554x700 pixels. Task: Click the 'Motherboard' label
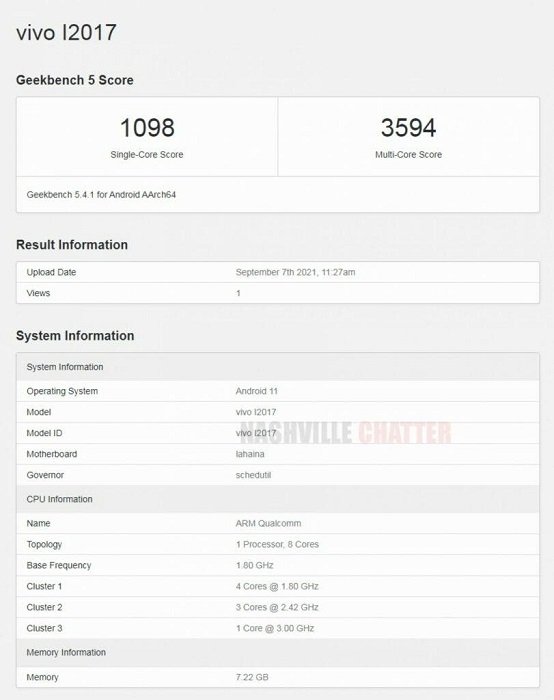click(52, 454)
